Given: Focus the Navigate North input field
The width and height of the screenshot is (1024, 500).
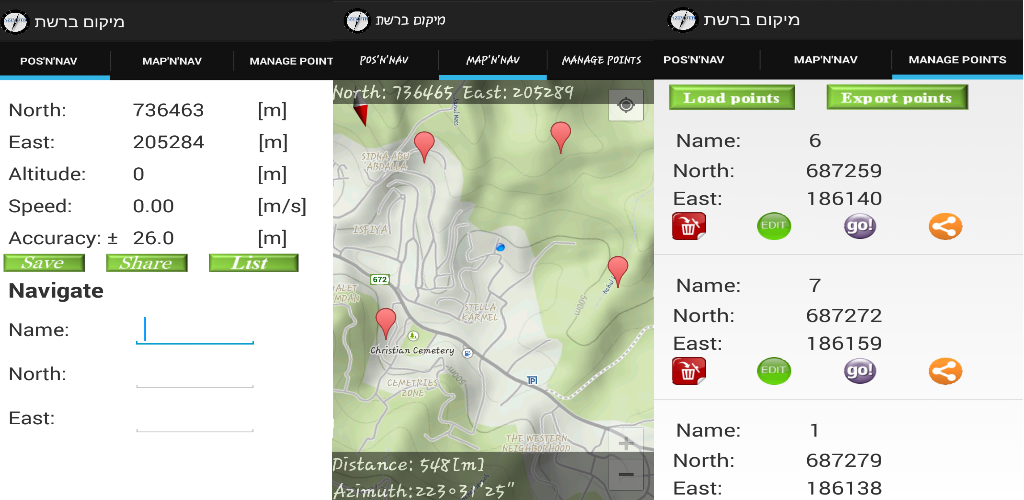Looking at the screenshot, I should tap(195, 375).
